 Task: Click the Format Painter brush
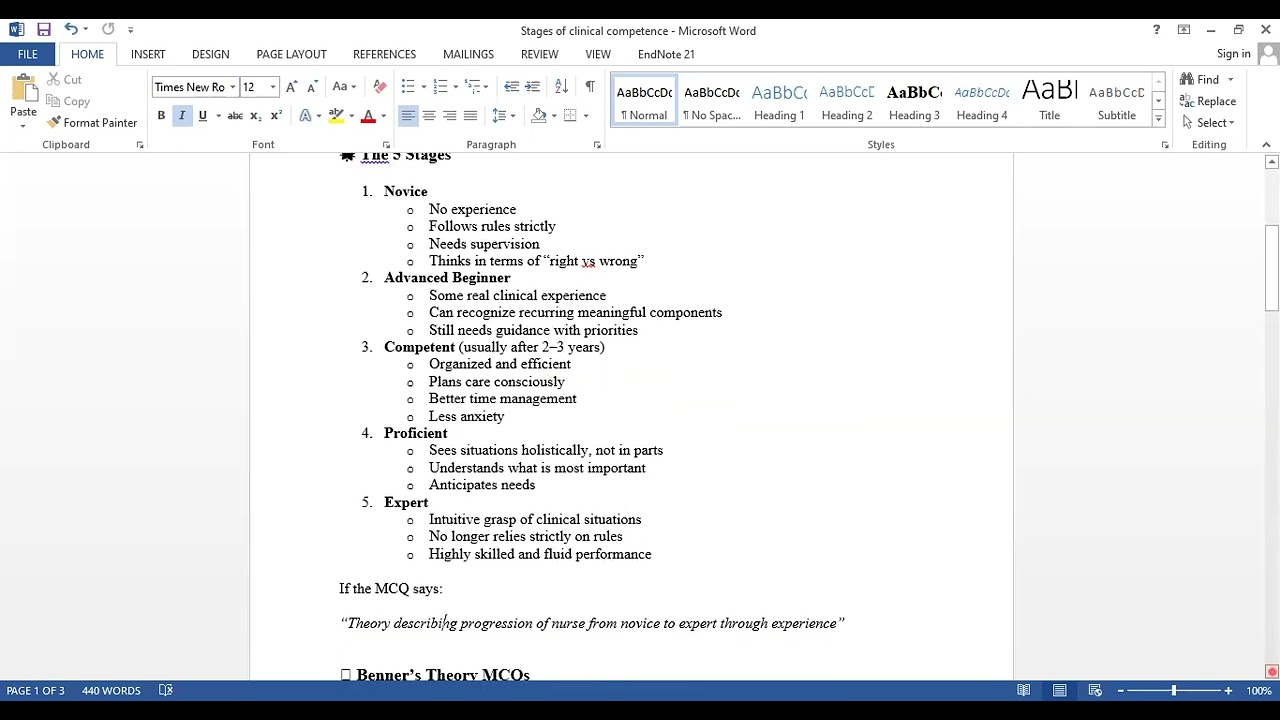click(x=92, y=123)
